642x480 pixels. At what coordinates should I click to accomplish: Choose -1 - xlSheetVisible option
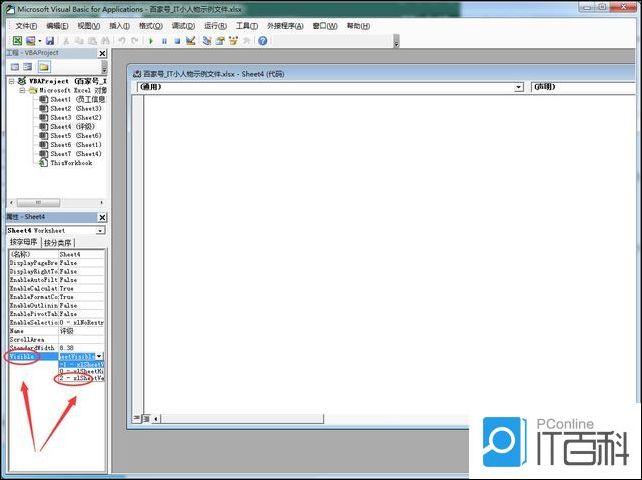(x=81, y=364)
